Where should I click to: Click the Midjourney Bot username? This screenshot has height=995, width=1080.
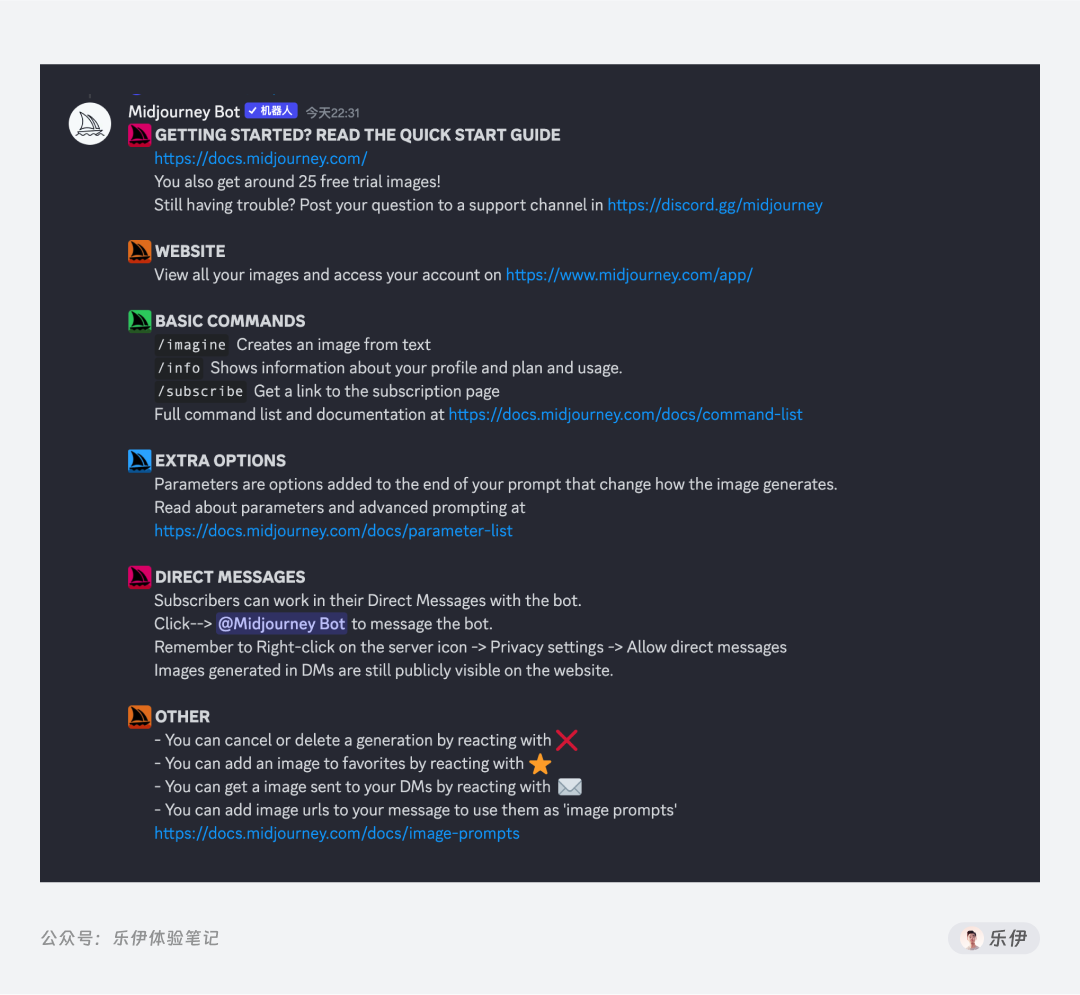coord(184,112)
